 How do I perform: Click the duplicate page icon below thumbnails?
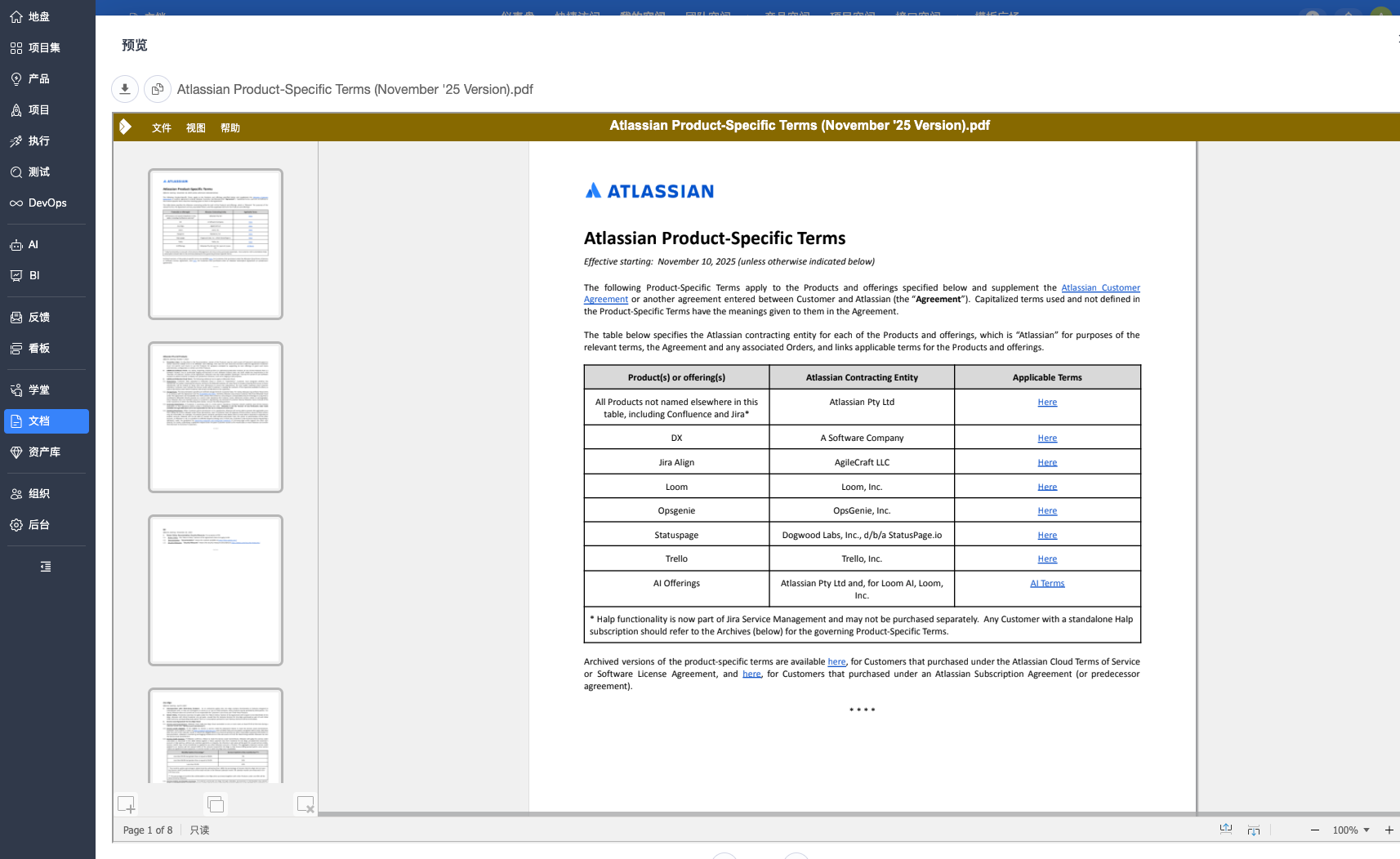click(x=216, y=804)
